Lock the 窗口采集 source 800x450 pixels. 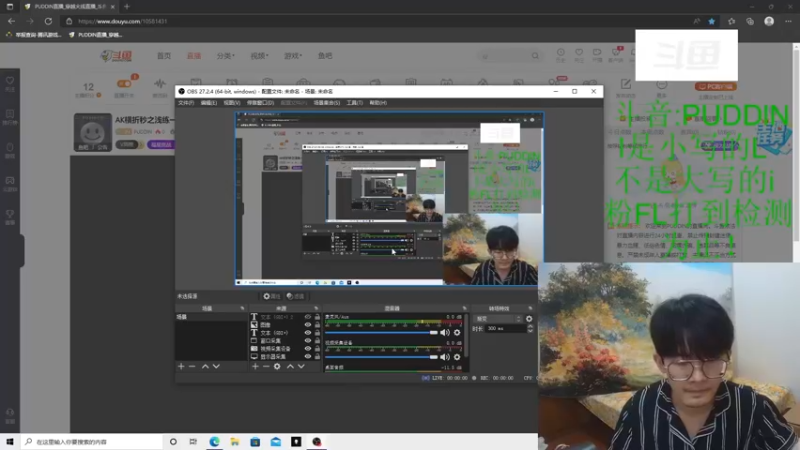click(x=317, y=340)
